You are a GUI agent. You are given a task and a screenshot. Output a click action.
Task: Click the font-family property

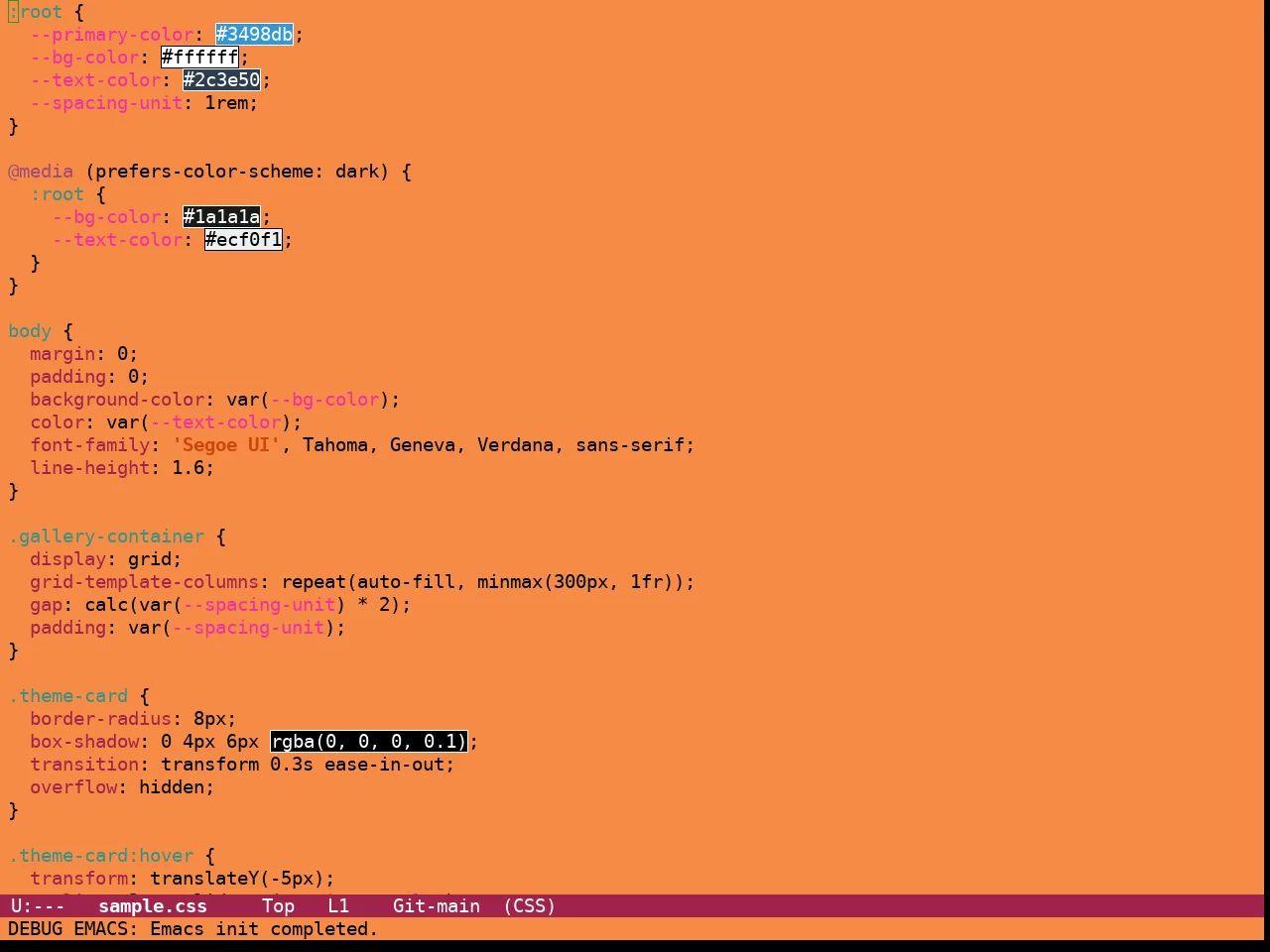coord(90,445)
